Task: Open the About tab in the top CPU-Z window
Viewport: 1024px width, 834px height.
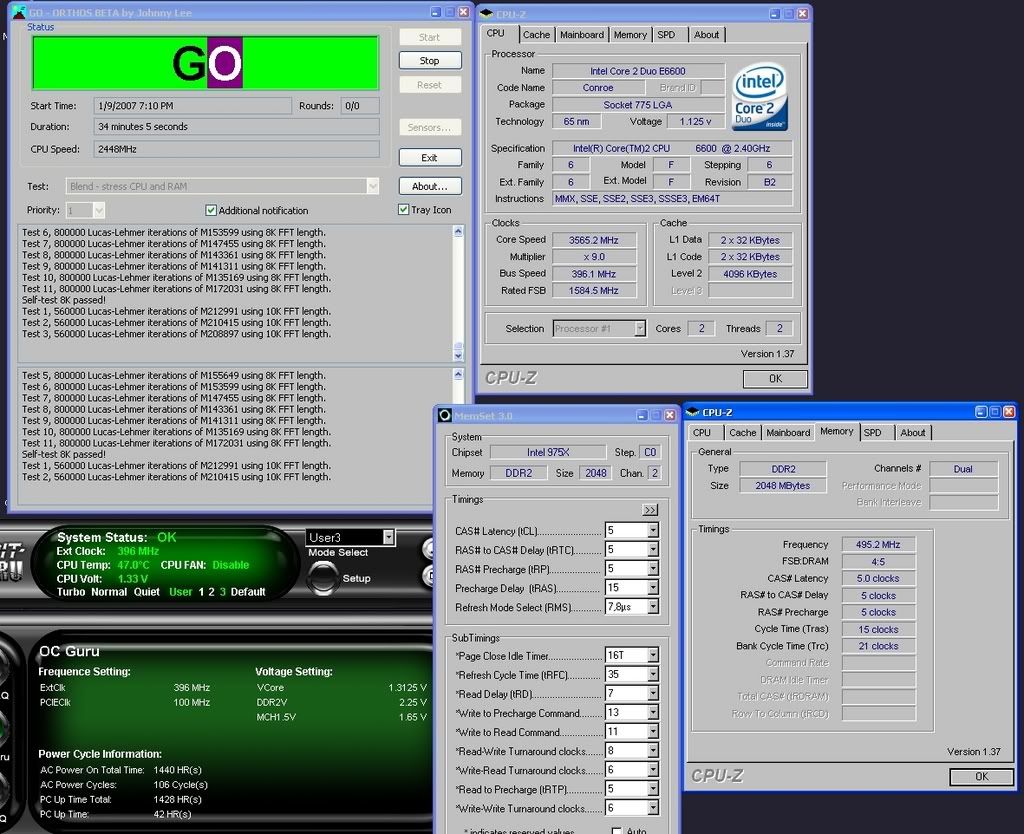Action: pyautogui.click(x=706, y=35)
